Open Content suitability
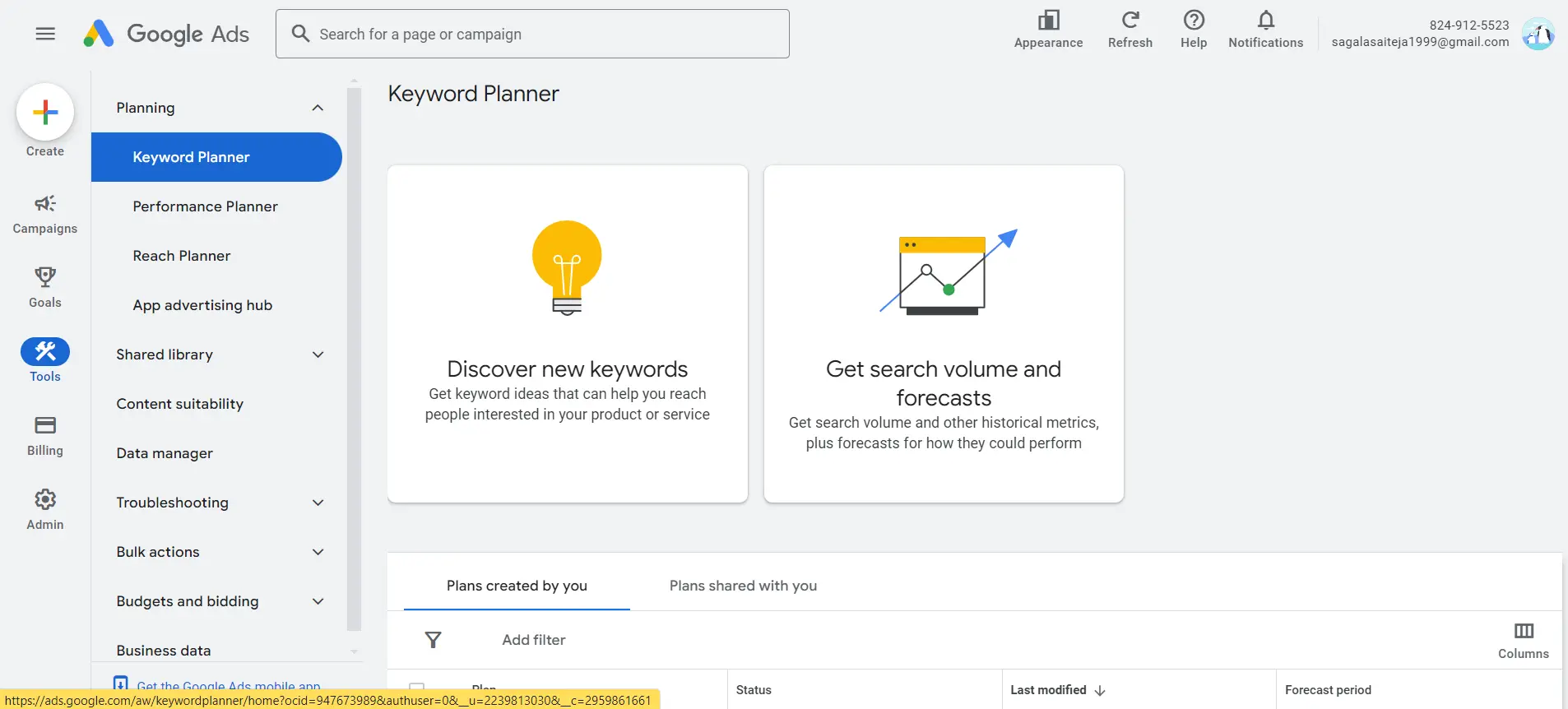 coord(180,404)
